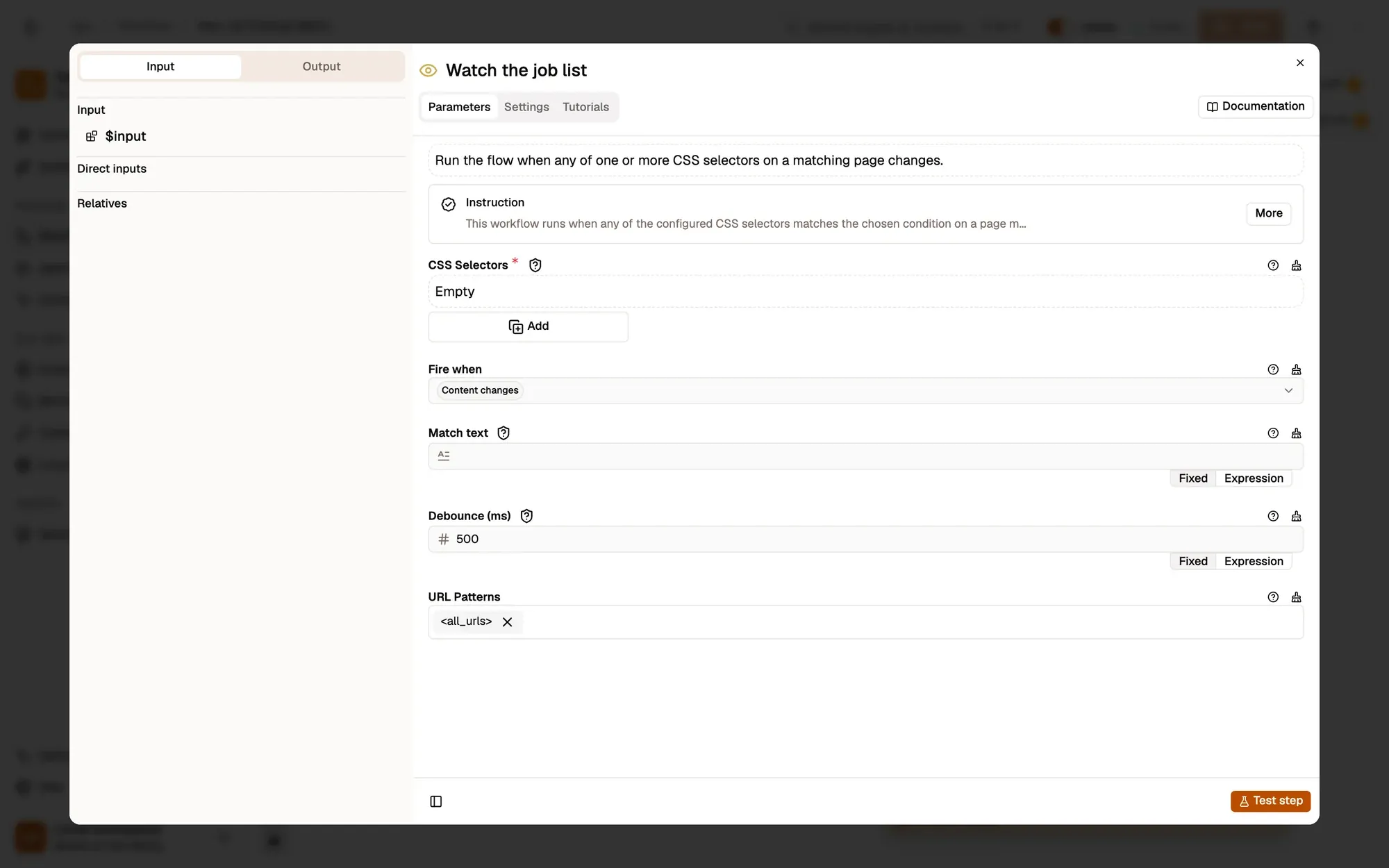Select Fixed mode for Match text
This screenshot has width=1389, height=868.
[1193, 478]
